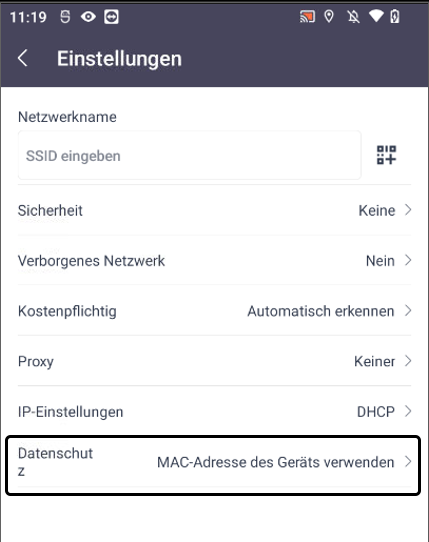The width and height of the screenshot is (429, 542).
Task: Tap the battery charging status icon
Action: click(395, 16)
